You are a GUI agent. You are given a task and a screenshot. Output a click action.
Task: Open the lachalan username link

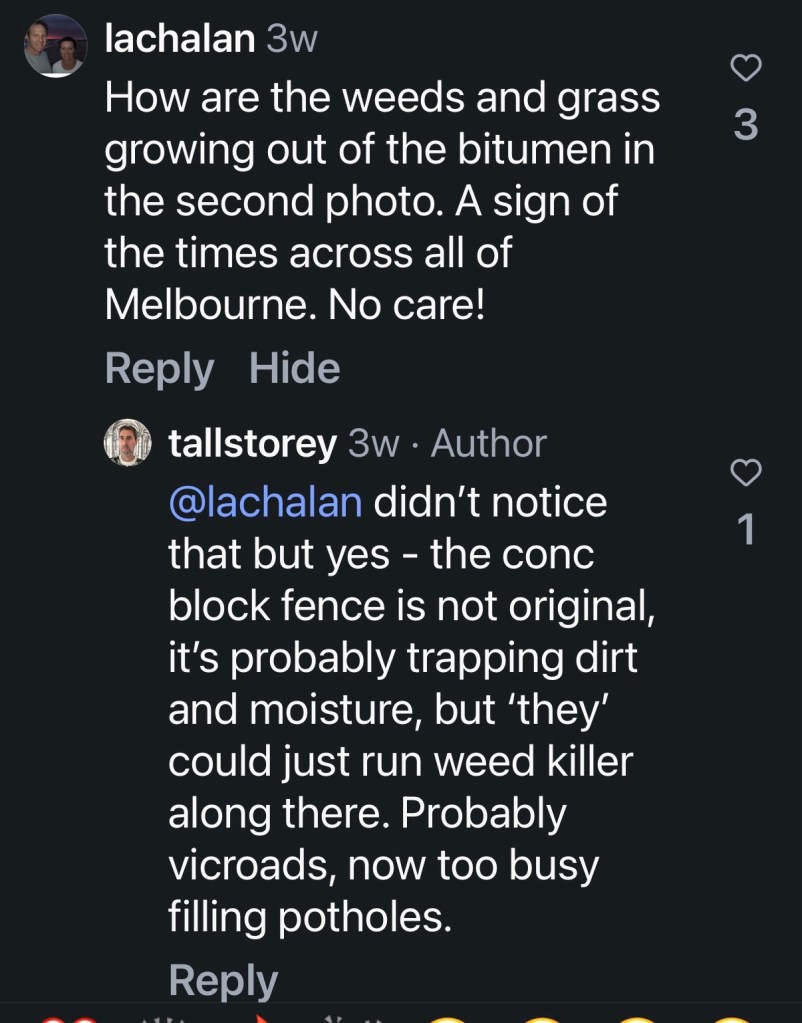point(179,39)
